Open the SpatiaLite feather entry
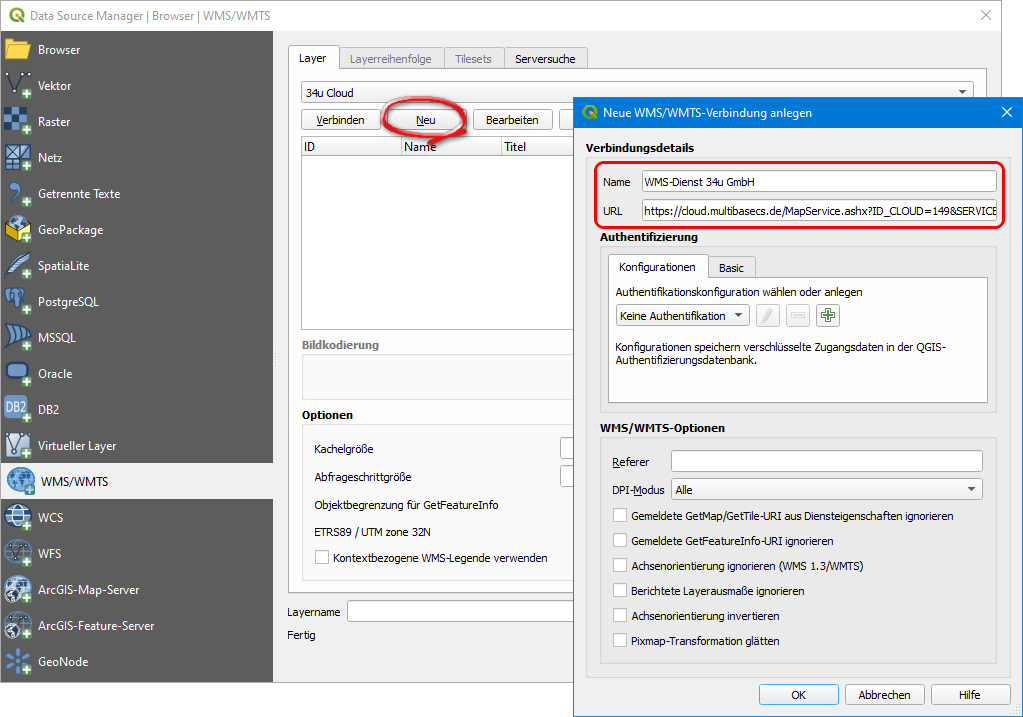The width and height of the screenshot is (1023, 717). pos(19,266)
